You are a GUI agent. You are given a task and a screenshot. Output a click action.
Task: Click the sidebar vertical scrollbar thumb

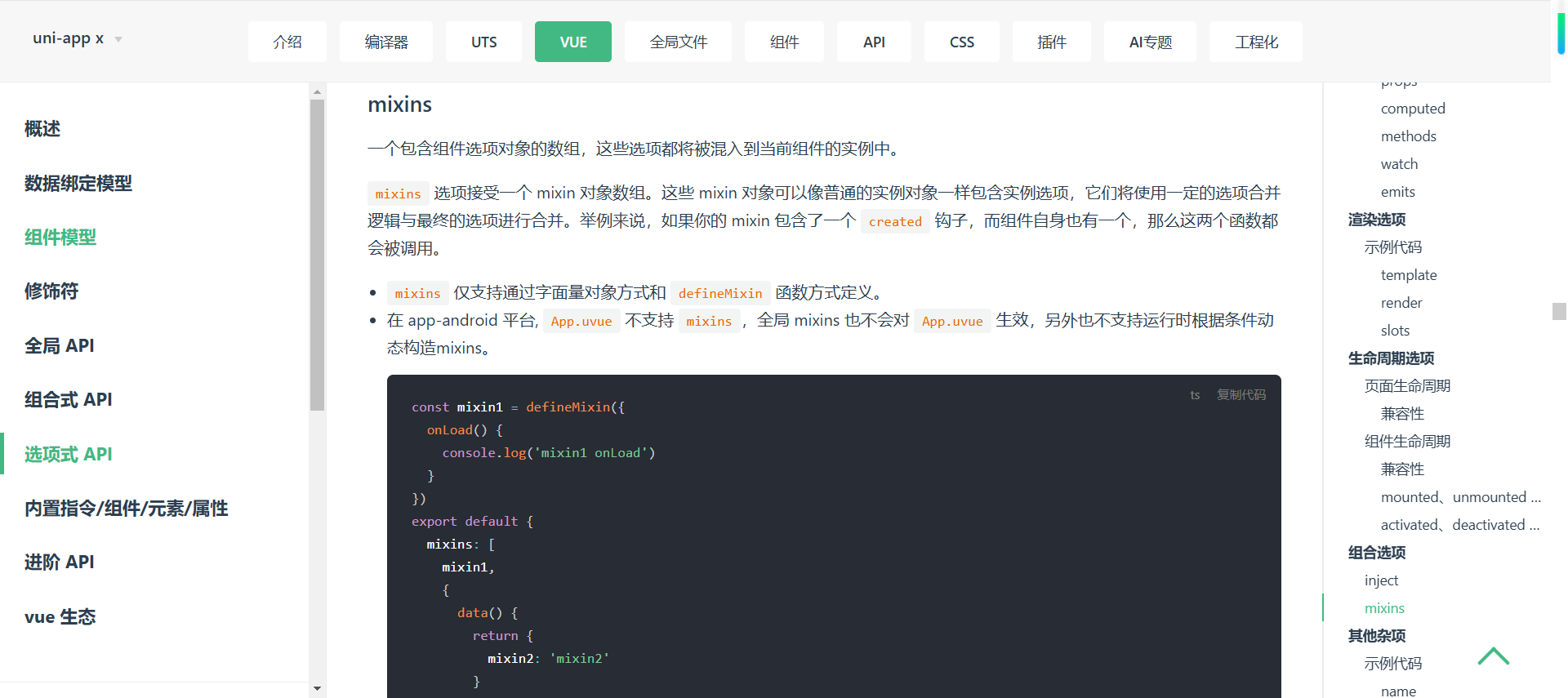[x=317, y=255]
